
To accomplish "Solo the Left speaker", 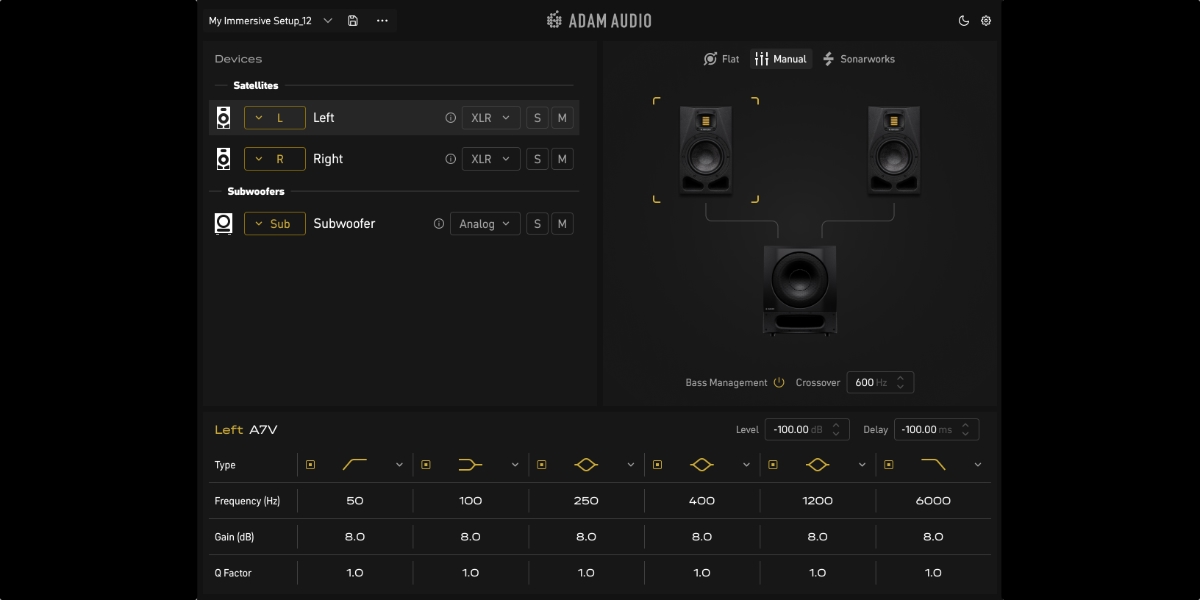I will point(537,118).
